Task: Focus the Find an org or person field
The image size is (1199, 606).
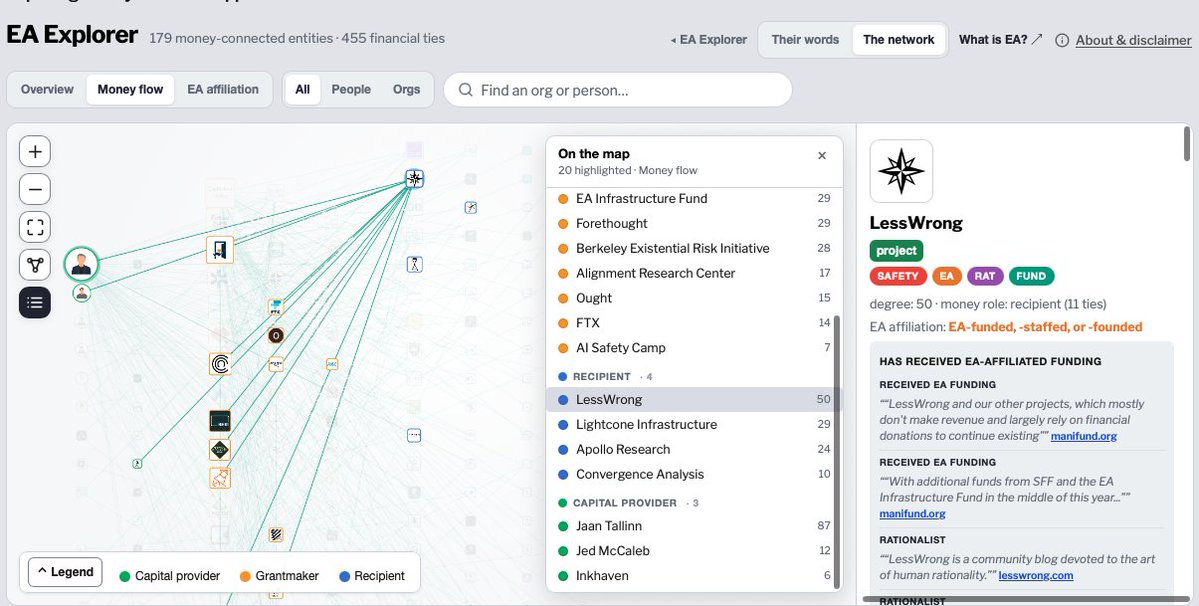Action: [618, 90]
